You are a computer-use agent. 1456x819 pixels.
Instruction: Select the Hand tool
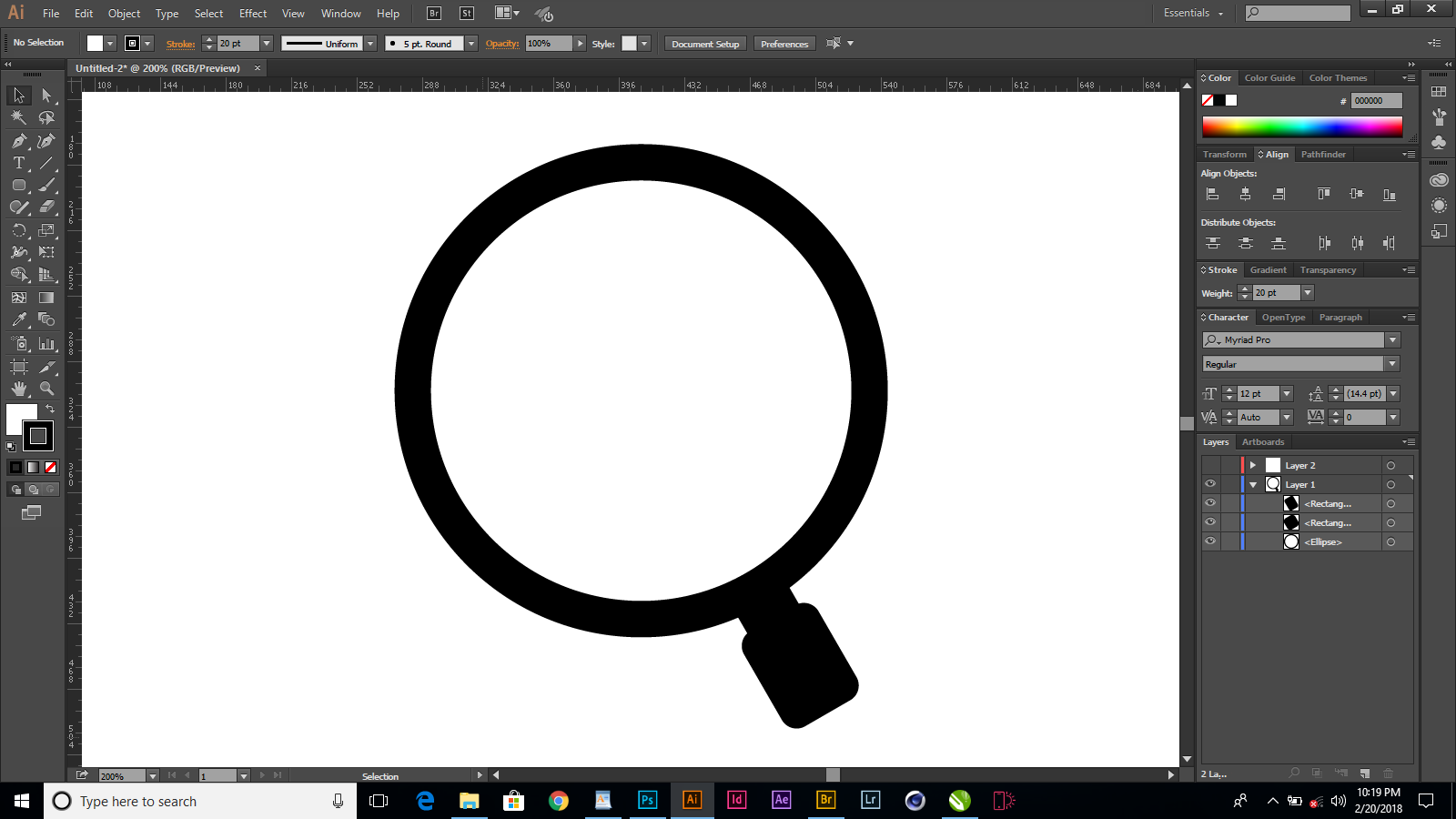click(x=19, y=389)
